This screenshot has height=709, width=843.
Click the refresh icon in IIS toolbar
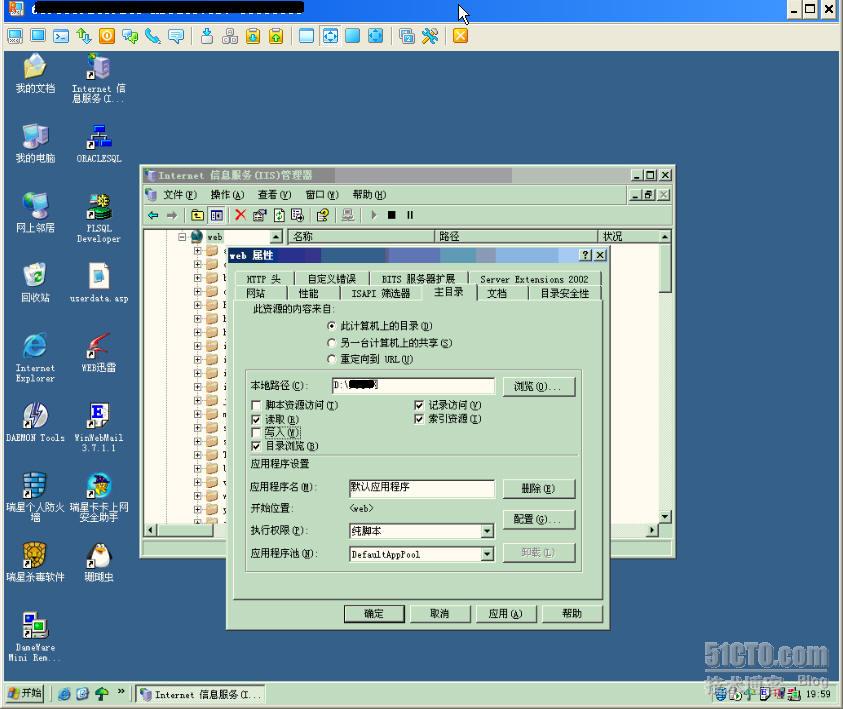[x=279, y=216]
